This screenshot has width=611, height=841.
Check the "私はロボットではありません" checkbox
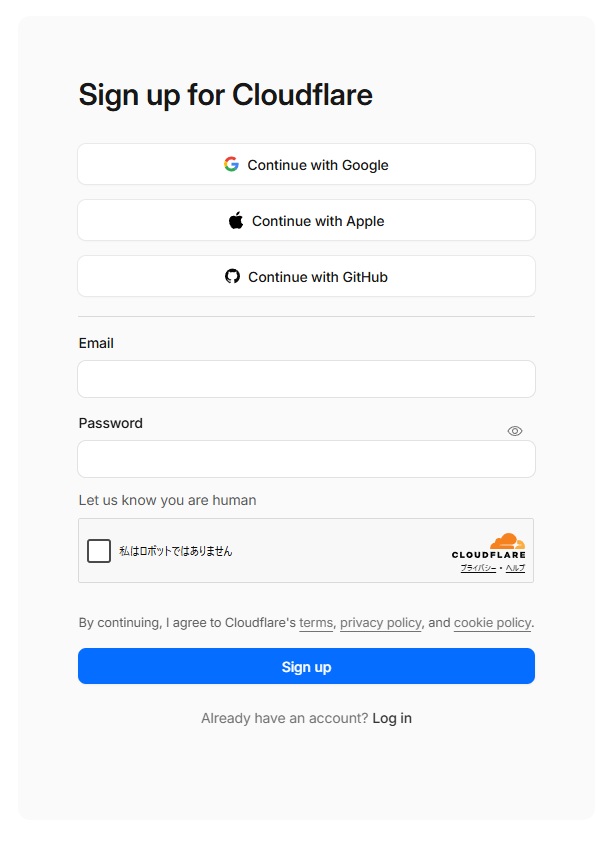coord(99,551)
